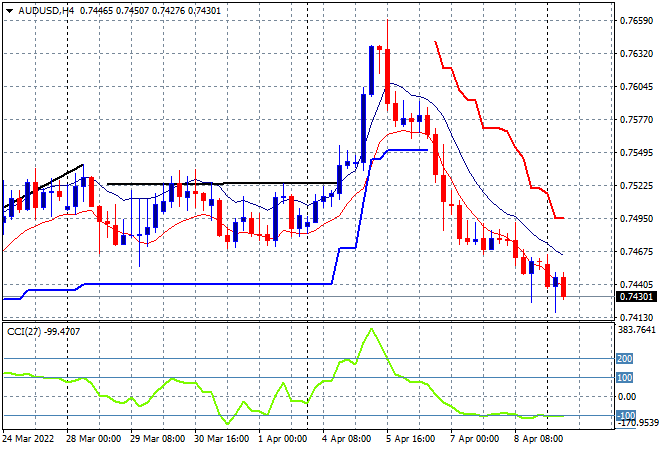The image size is (660, 450).
Task: Click the 29 Mar 08:00 time label
Action: tap(157, 439)
